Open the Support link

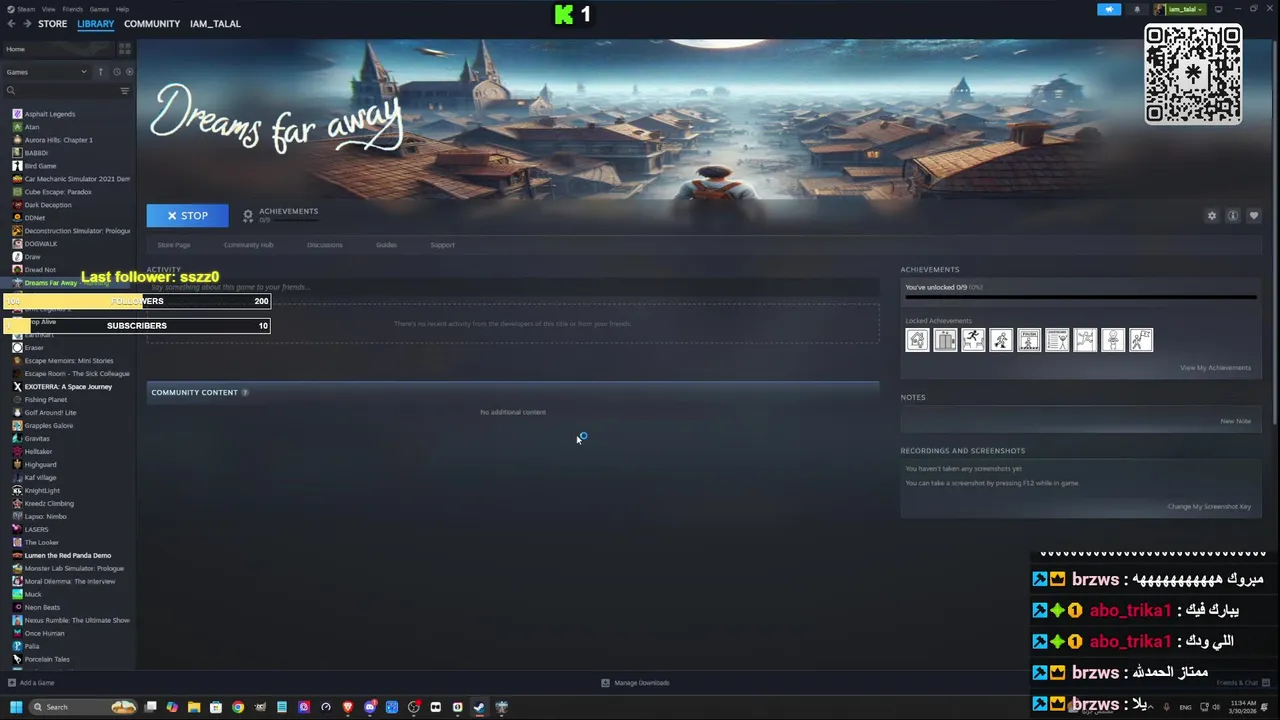(442, 245)
